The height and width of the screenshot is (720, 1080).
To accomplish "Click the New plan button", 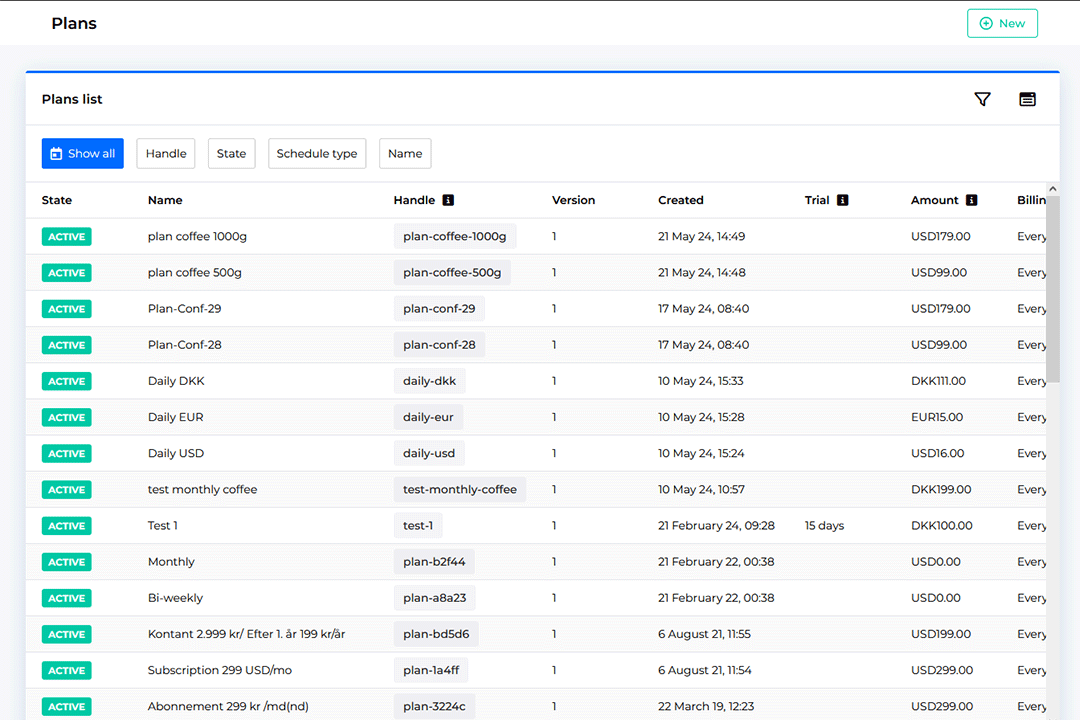I will click(x=1002, y=23).
